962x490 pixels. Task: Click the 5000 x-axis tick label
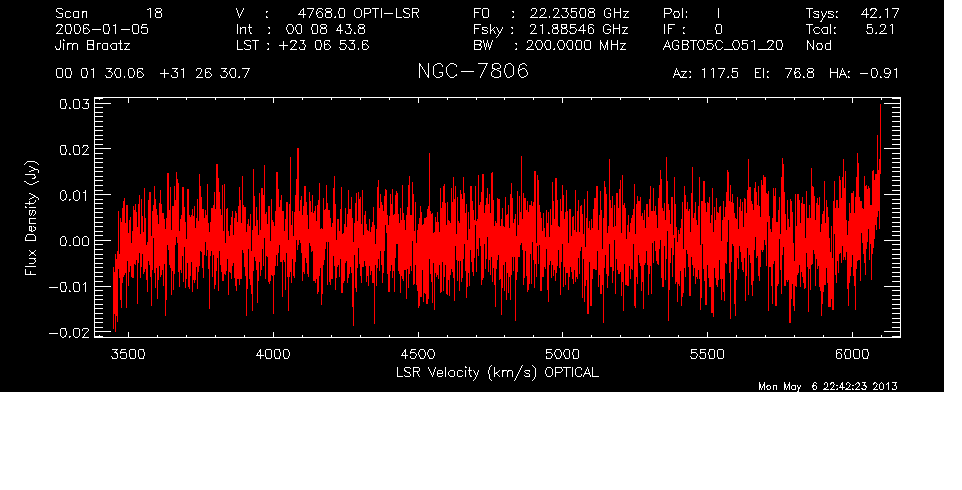tap(563, 354)
